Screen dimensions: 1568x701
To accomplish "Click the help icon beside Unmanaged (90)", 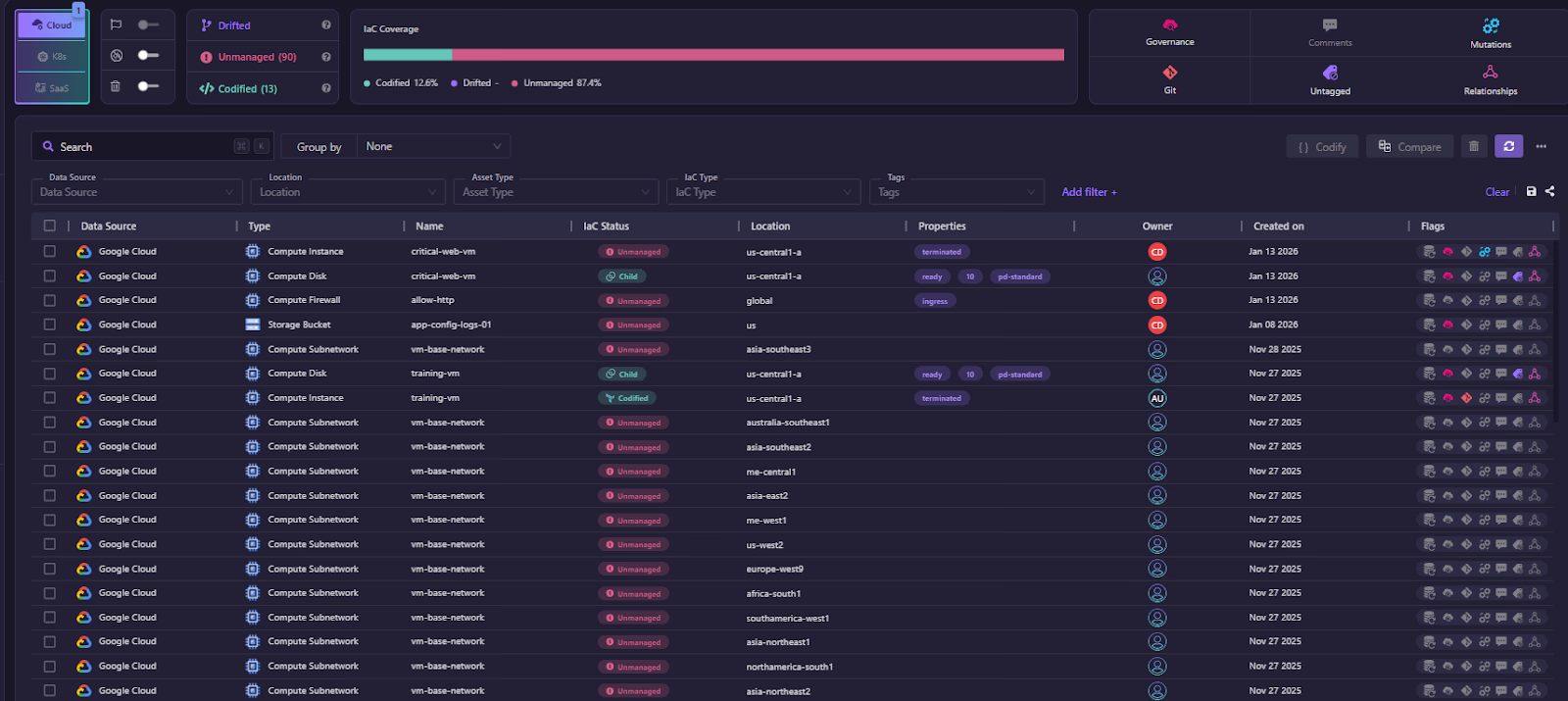I will (x=326, y=57).
